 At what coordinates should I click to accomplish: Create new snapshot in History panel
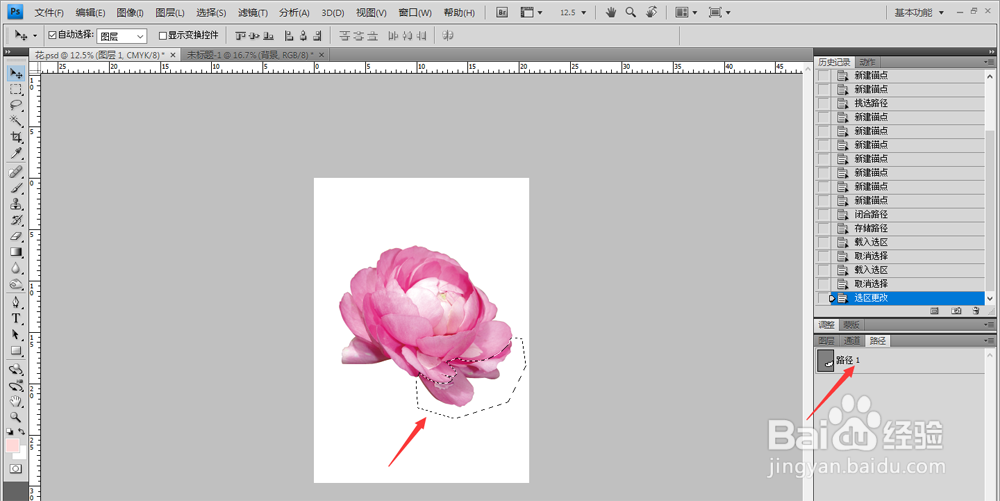pyautogui.click(x=955, y=311)
